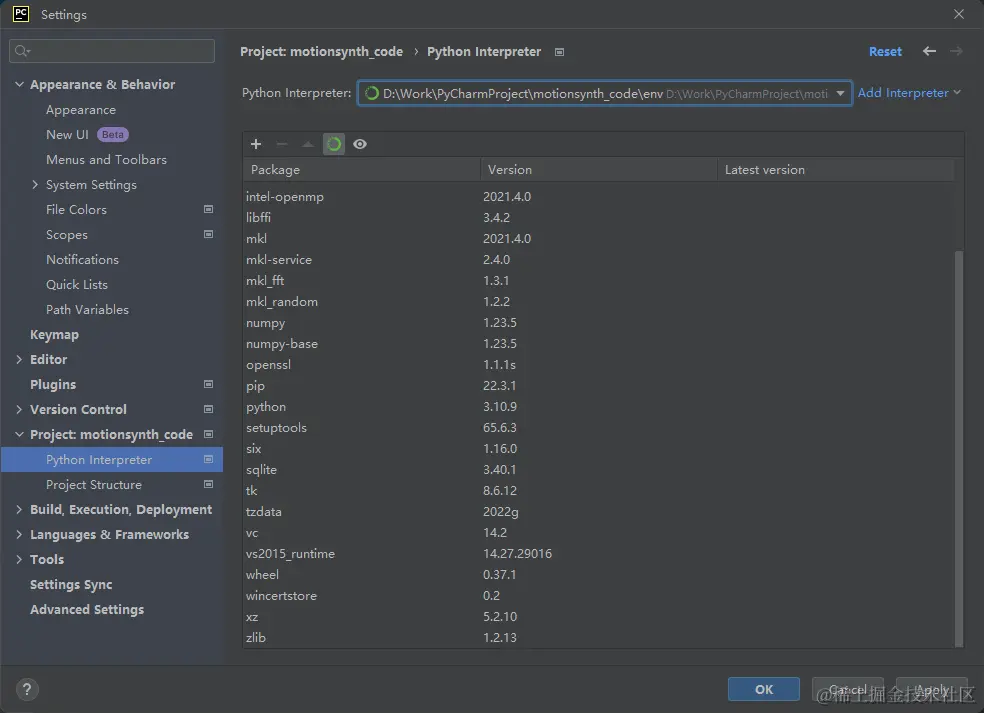The width and height of the screenshot is (984, 713).
Task: Click the Apply button
Action: (932, 689)
